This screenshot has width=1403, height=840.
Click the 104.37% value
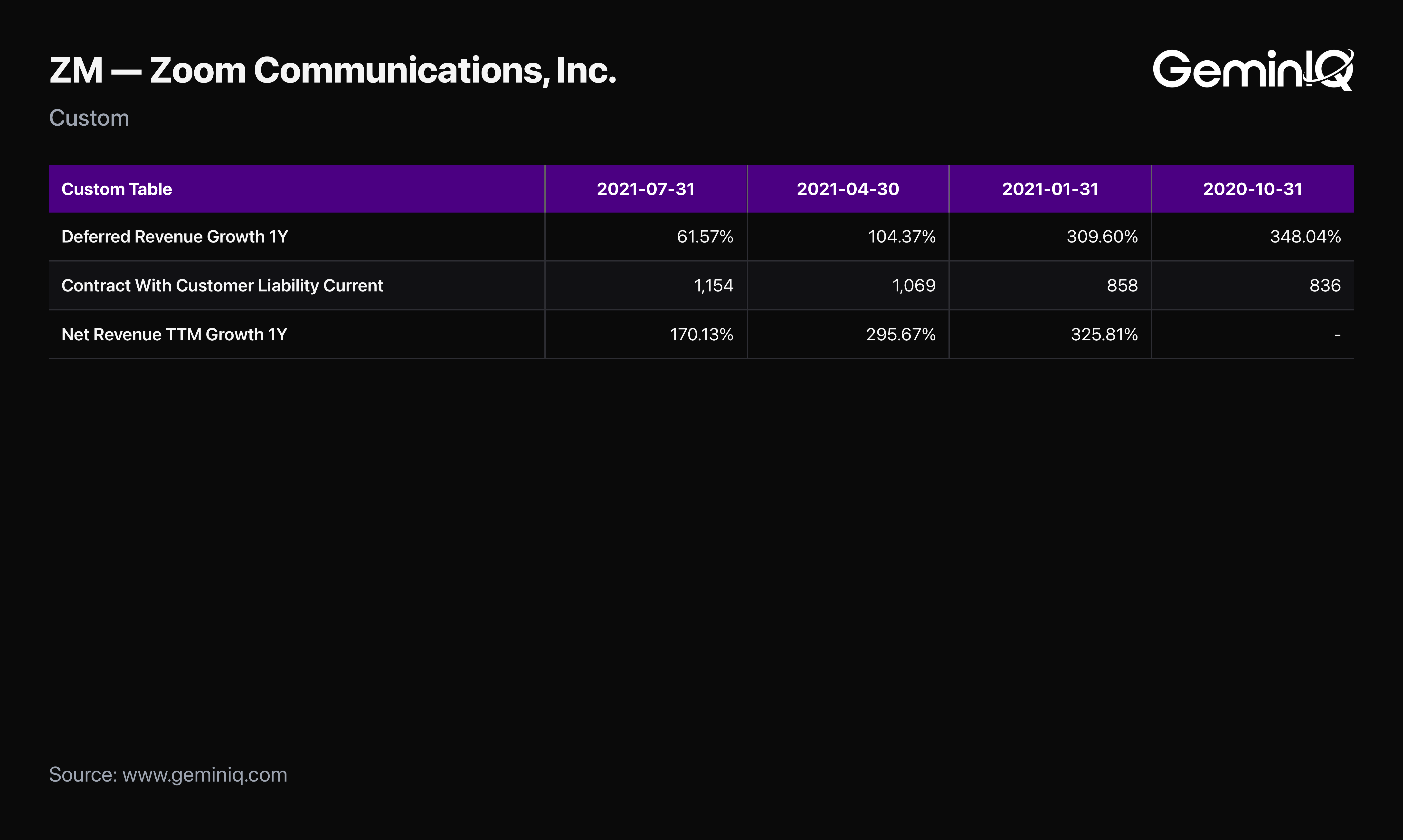coord(901,237)
